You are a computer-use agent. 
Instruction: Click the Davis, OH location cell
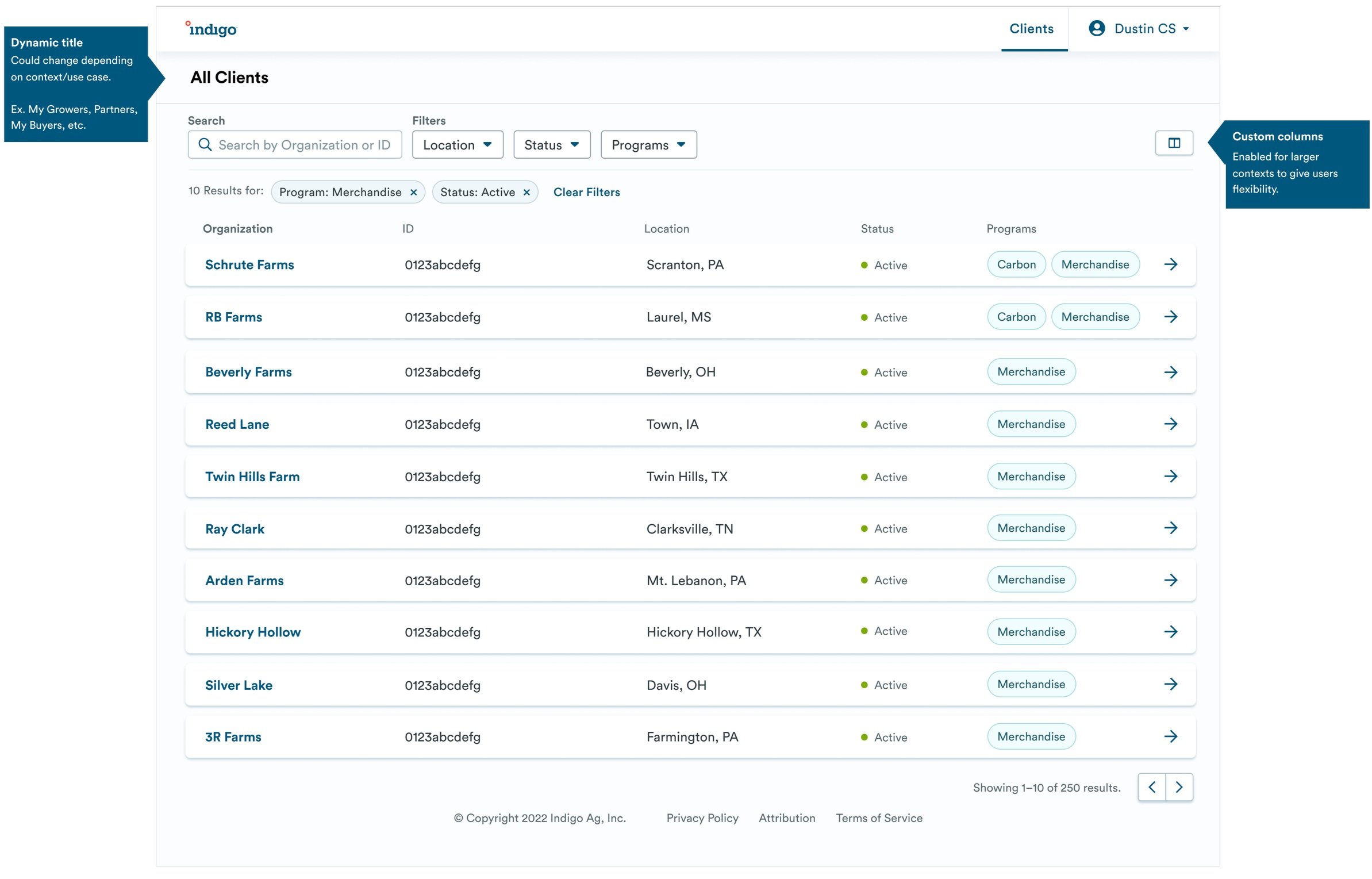676,686
